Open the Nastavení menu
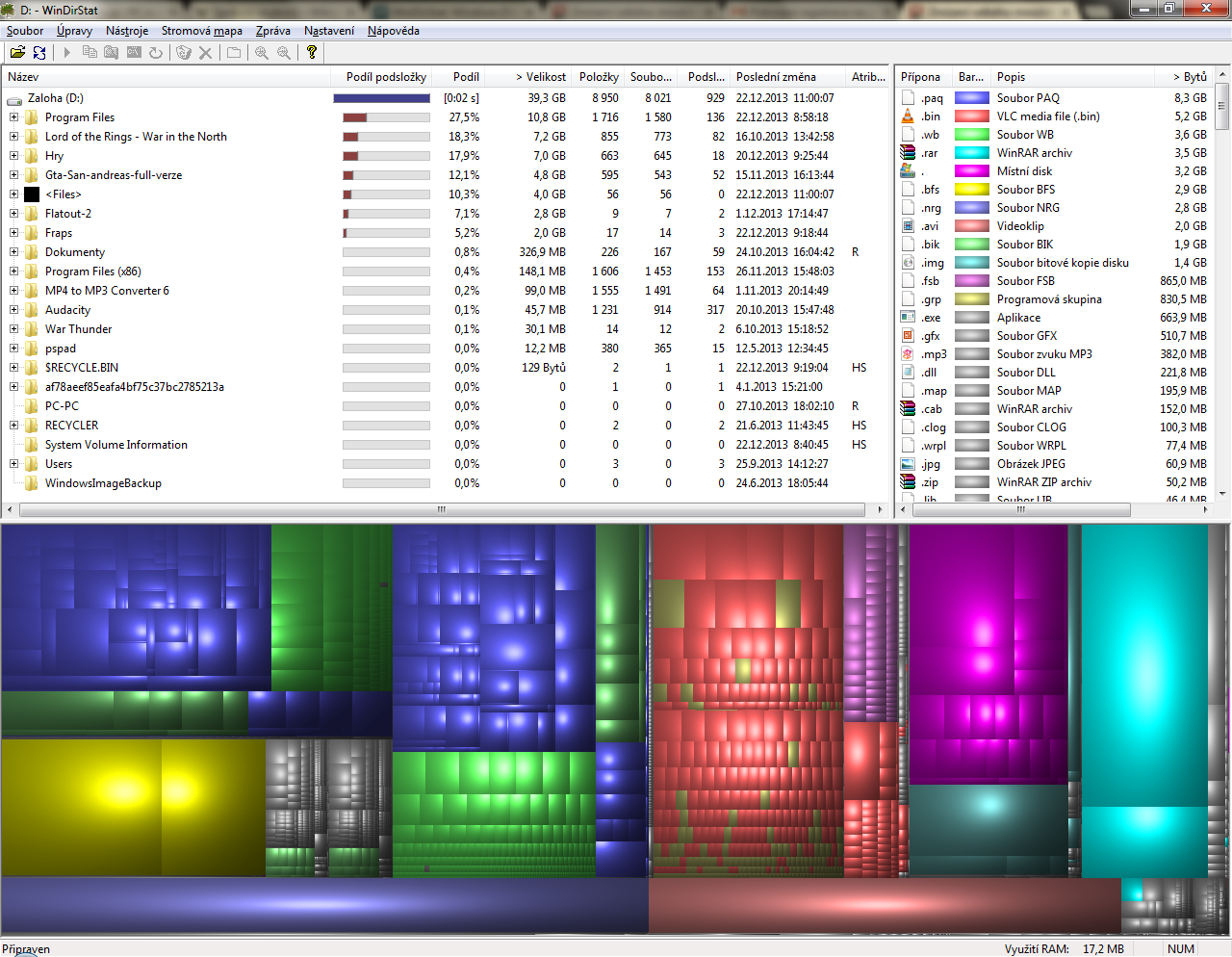 point(329,31)
